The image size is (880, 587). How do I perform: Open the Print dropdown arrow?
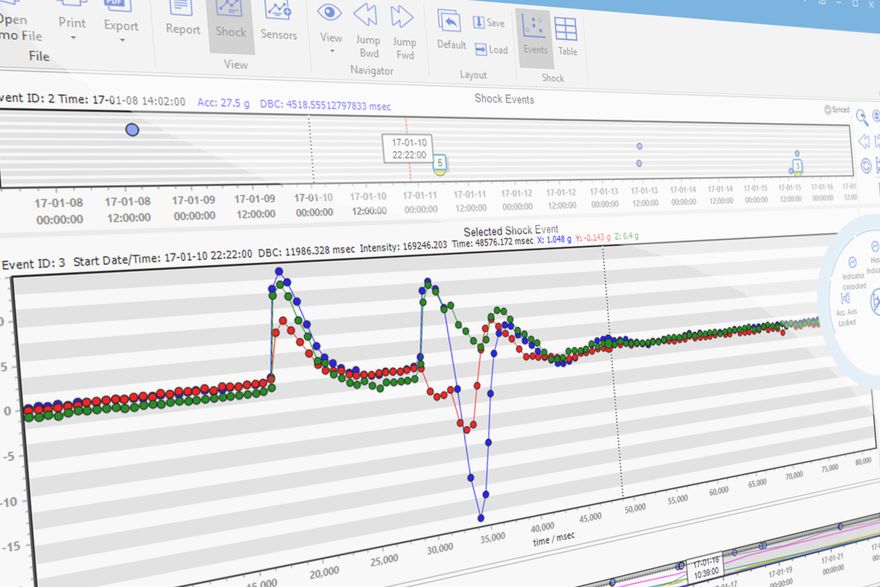click(72, 35)
